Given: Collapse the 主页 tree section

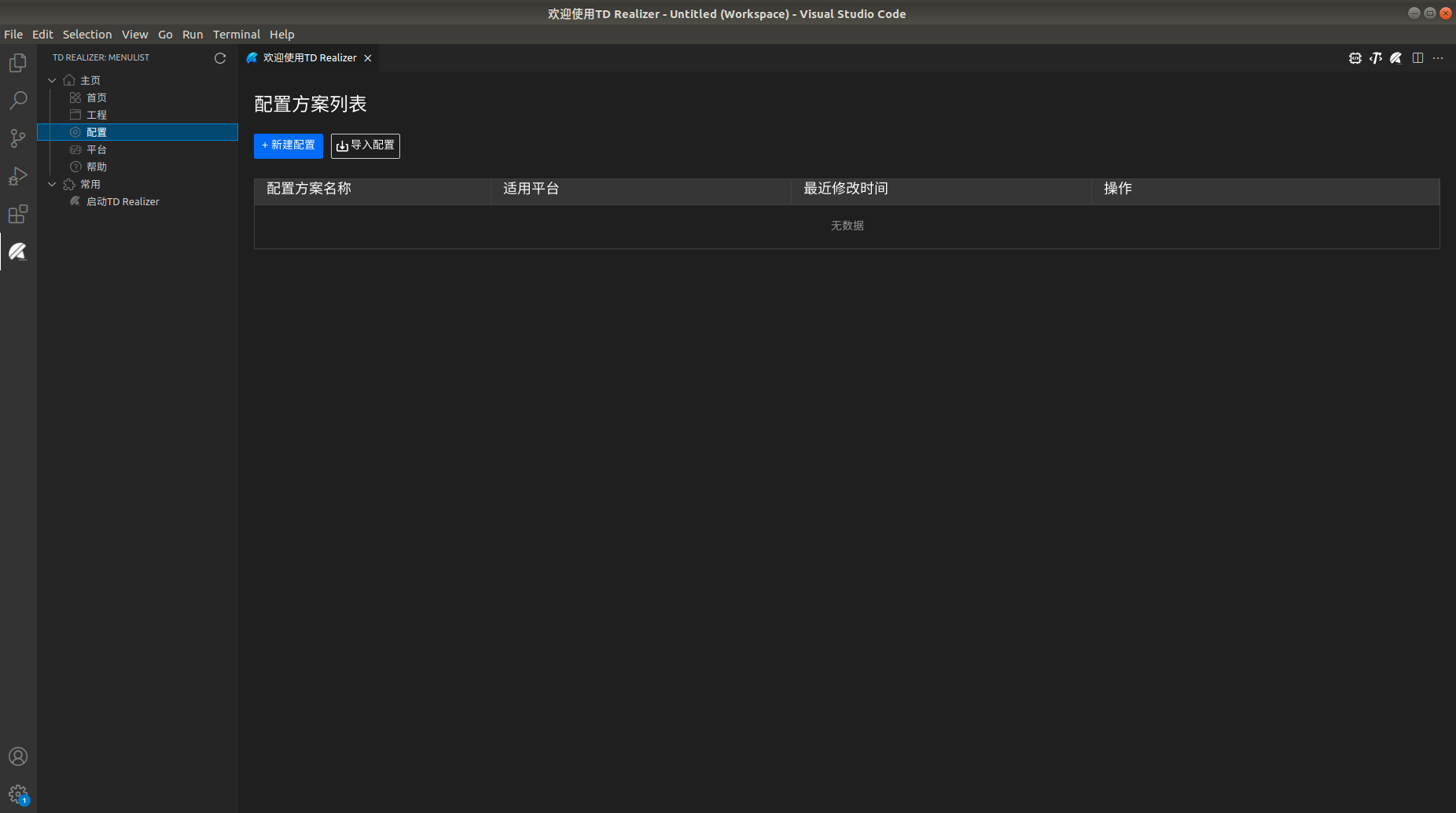Looking at the screenshot, I should point(52,79).
